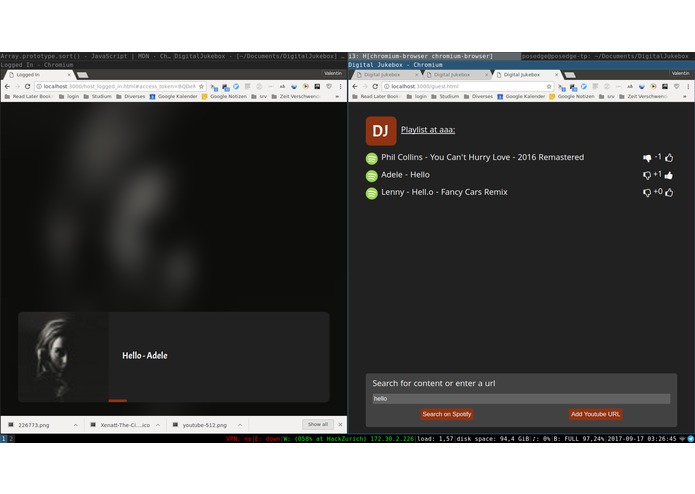Image resolution: width=695 pixels, height=494 pixels.
Task: Reload the guest.html page in right window
Action: [x=375, y=86]
